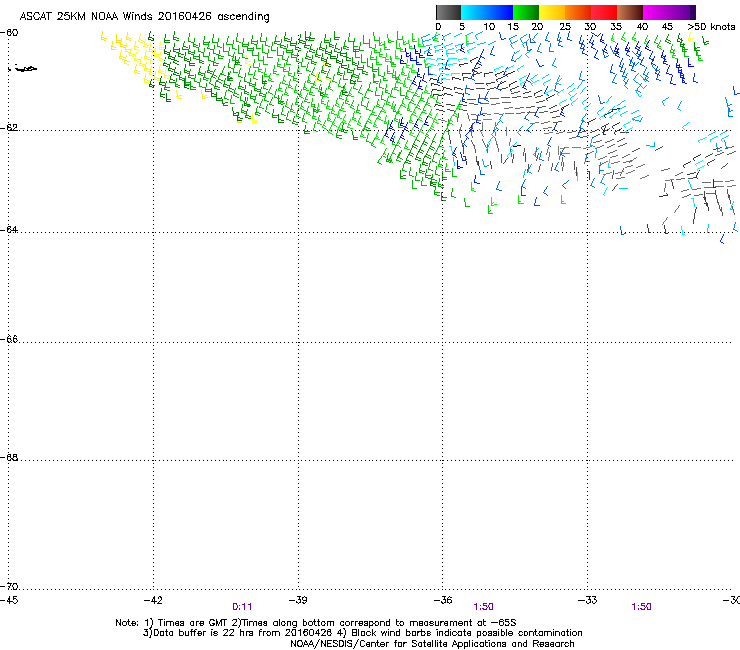Click the "-64" latitude axis label

[x=10, y=230]
